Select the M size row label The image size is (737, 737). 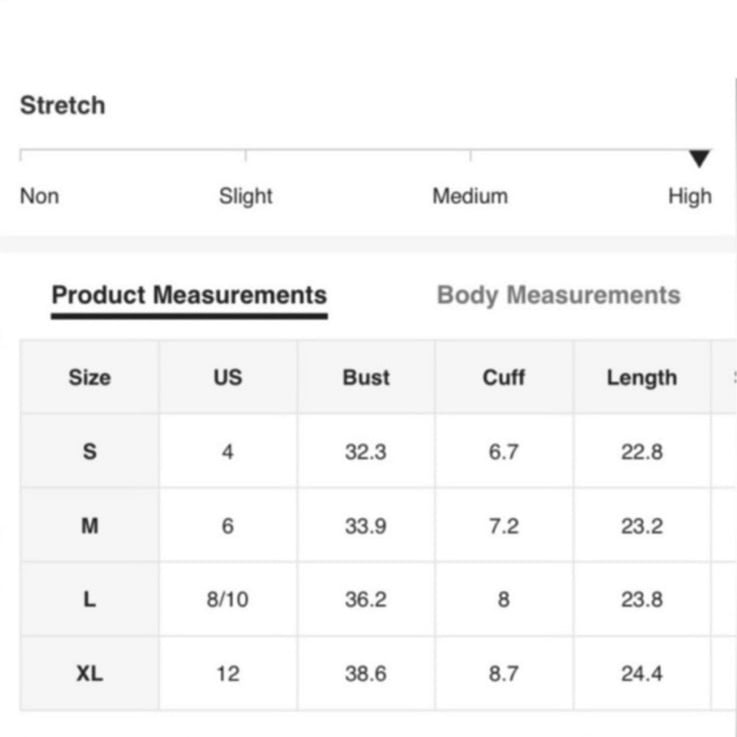[x=90, y=525]
